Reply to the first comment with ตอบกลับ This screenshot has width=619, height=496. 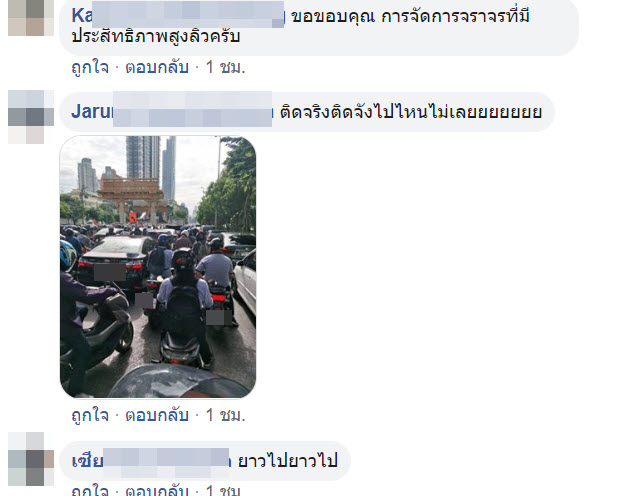point(157,67)
